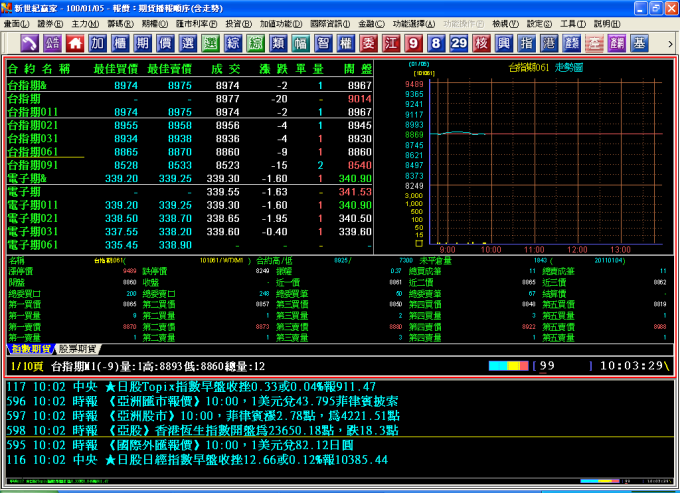680x493 pixels.
Task: Select the 台指期021 contract row
Action: coord(190,125)
